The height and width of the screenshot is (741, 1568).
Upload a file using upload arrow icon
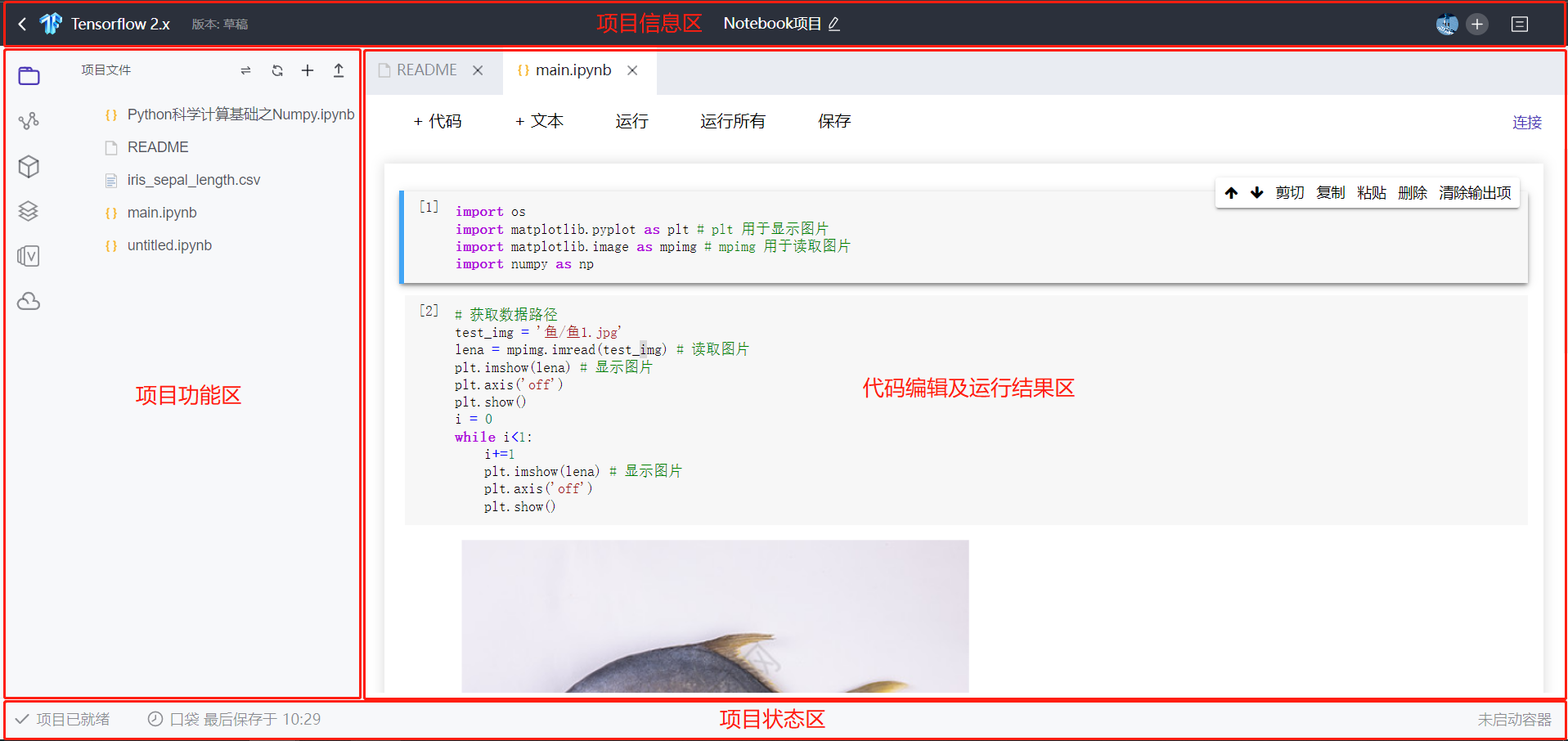[339, 70]
